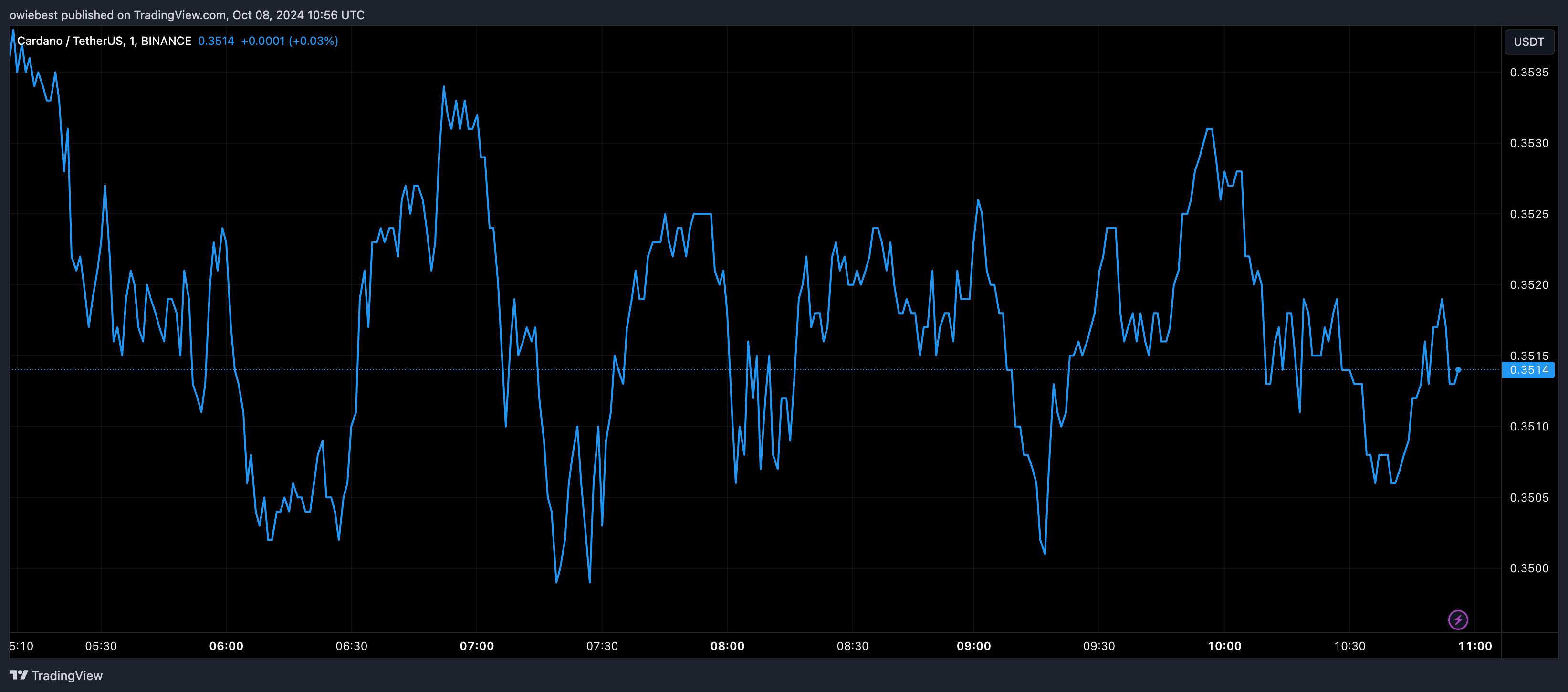The height and width of the screenshot is (692, 1568).
Task: Click the 0.3514 price in legend
Action: (216, 41)
